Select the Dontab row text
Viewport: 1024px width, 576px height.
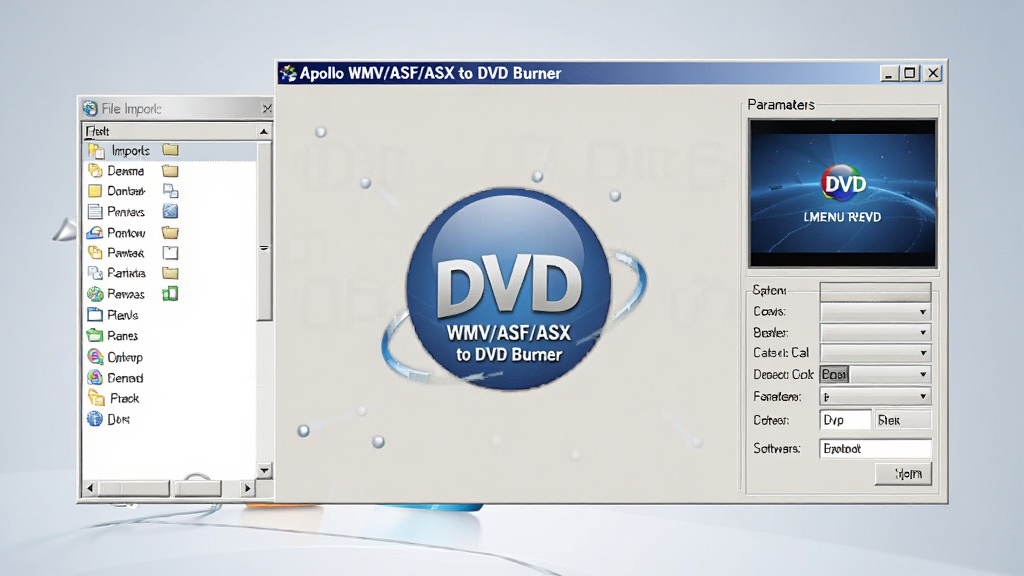[125, 191]
